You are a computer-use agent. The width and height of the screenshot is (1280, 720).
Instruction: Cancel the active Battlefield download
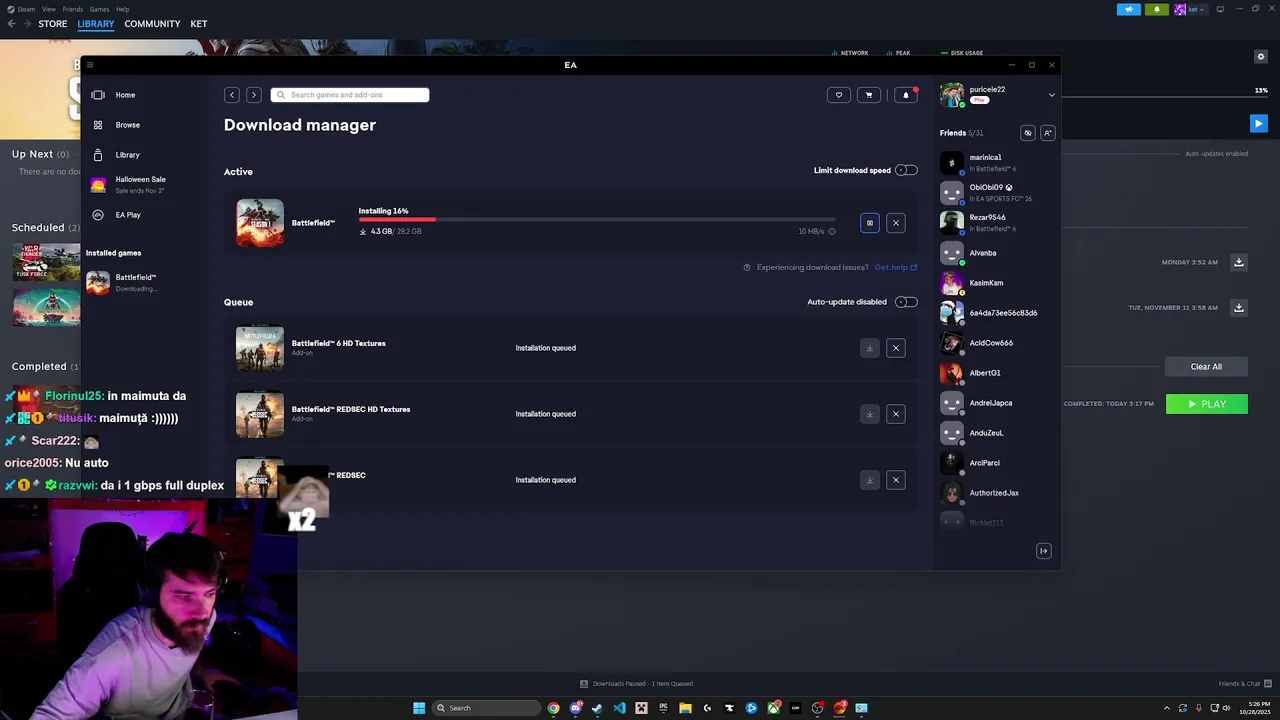[896, 223]
